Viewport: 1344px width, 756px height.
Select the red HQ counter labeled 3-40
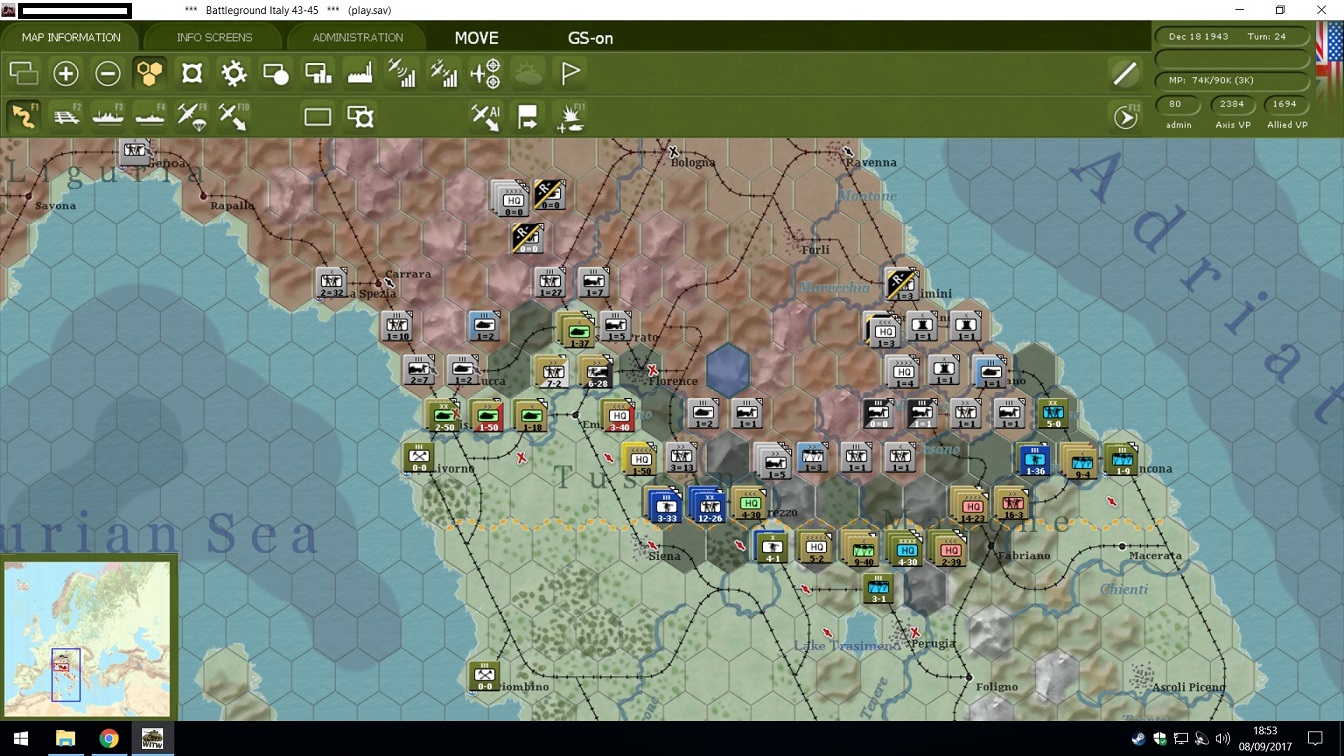pyautogui.click(x=619, y=417)
